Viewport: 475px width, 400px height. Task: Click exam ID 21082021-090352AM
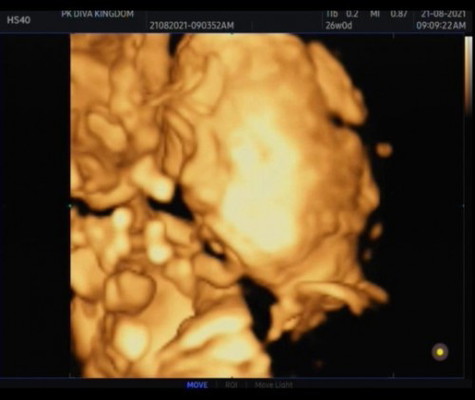coord(192,25)
